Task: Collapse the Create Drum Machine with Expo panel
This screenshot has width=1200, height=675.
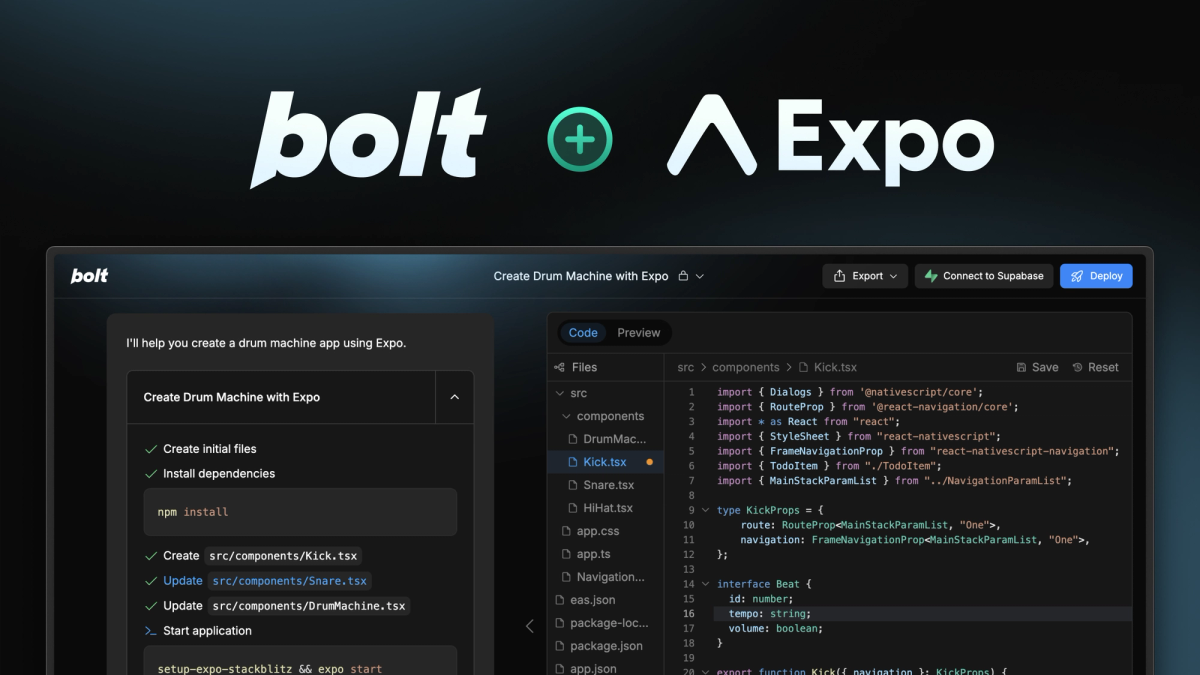Action: 454,397
